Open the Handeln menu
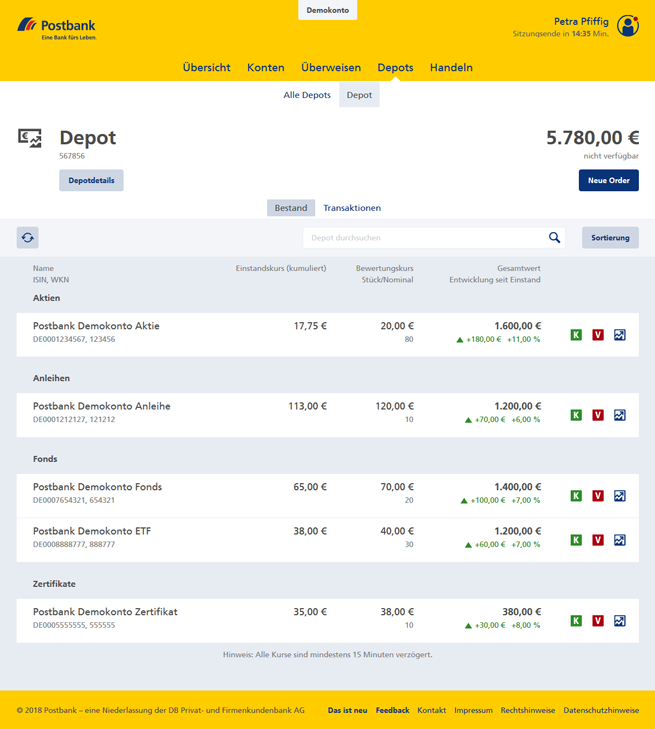The height and width of the screenshot is (729, 655). pos(451,67)
